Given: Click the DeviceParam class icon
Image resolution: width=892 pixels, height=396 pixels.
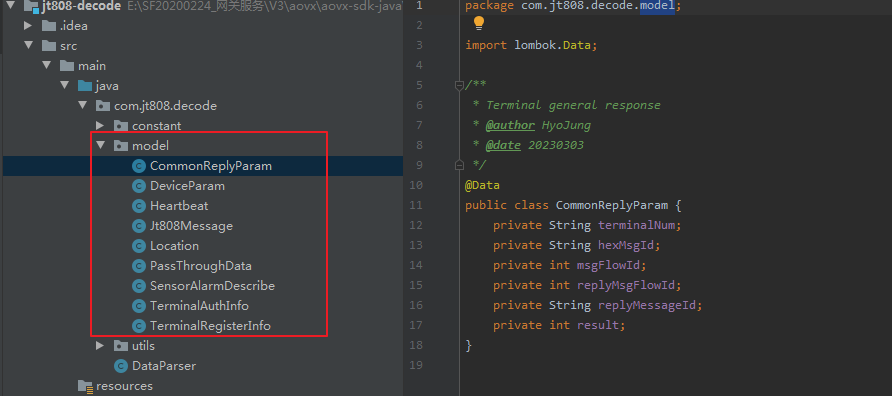Looking at the screenshot, I should (139, 185).
